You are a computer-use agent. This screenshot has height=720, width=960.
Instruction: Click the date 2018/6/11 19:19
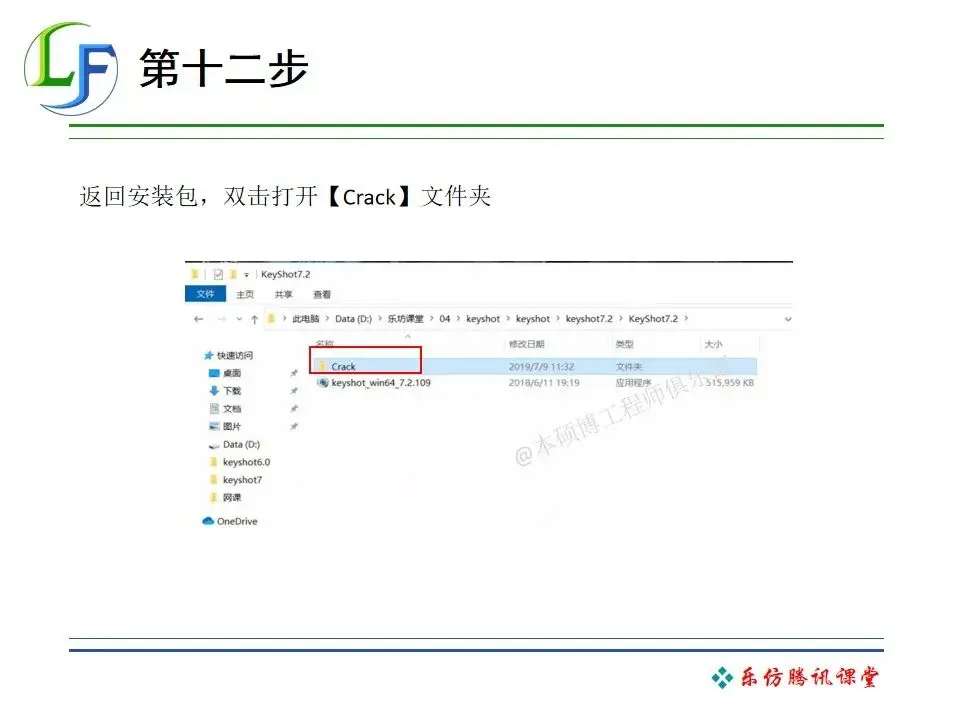tap(544, 383)
